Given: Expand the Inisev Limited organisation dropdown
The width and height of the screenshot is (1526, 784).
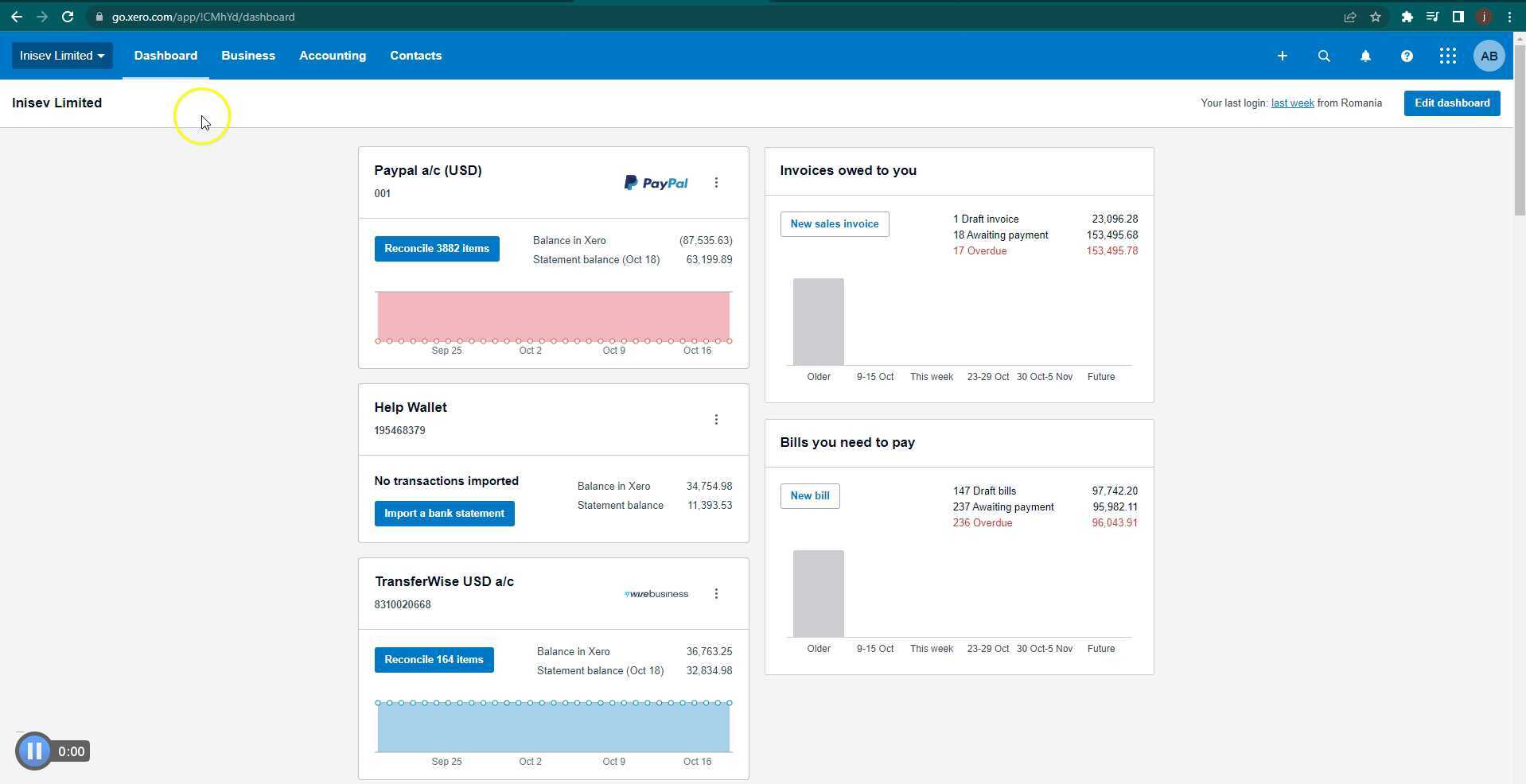Looking at the screenshot, I should coord(61,56).
